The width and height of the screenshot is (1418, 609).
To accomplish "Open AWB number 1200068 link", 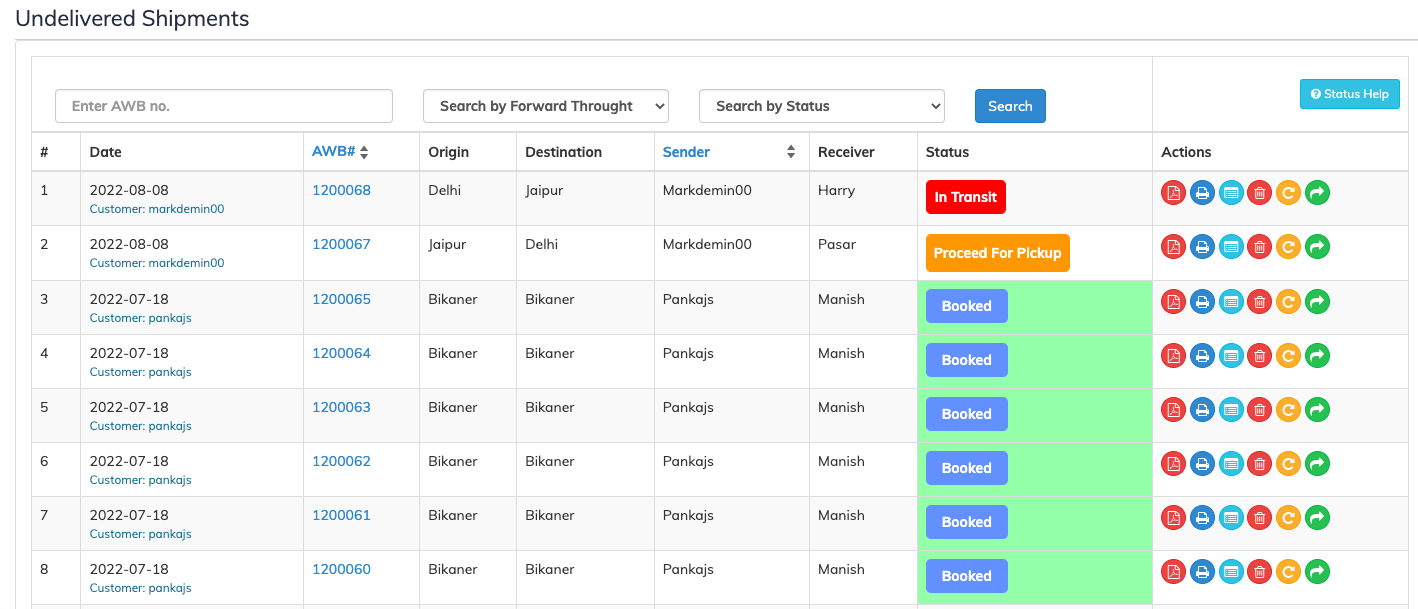I will (x=341, y=190).
